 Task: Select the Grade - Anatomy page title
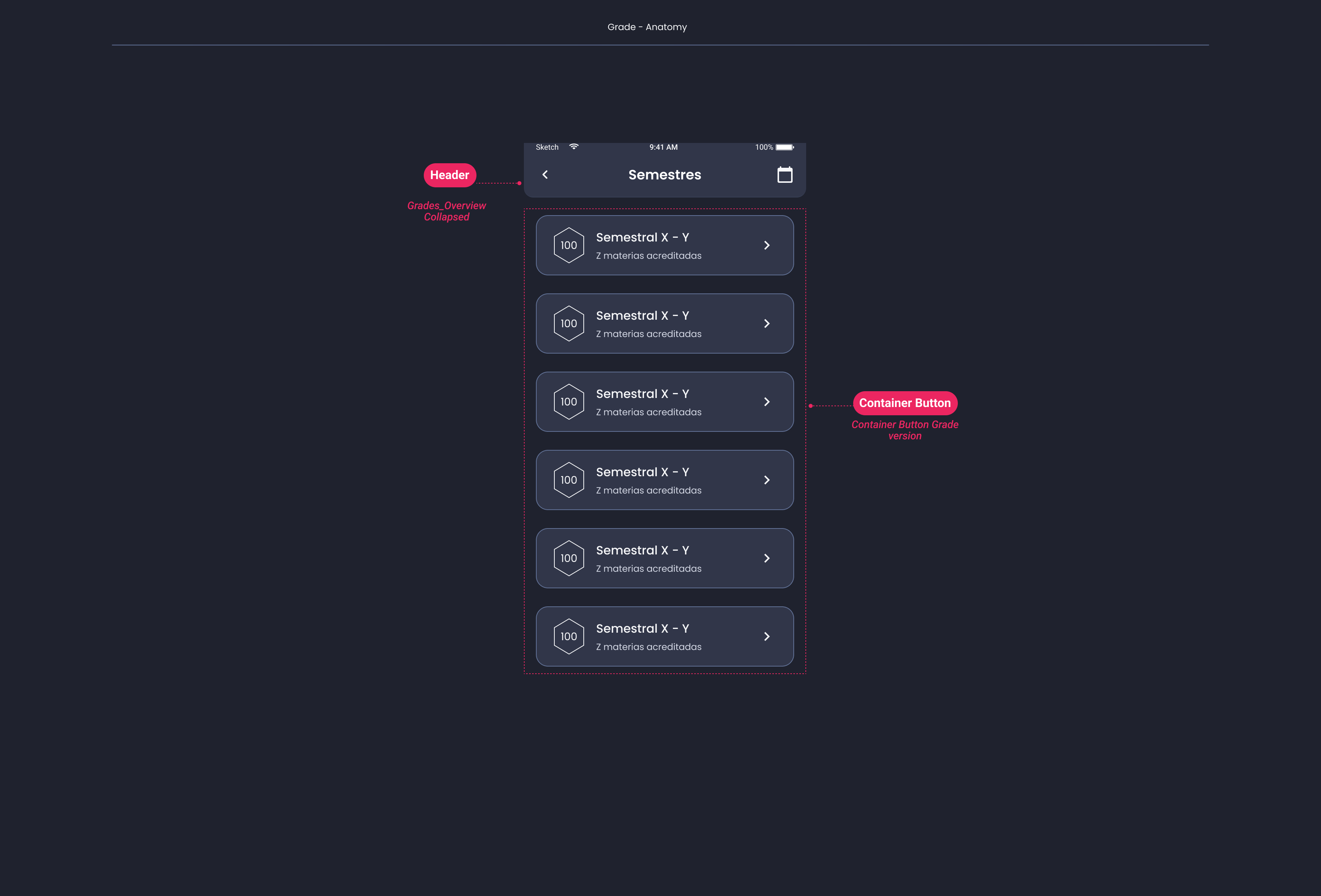[x=647, y=27]
